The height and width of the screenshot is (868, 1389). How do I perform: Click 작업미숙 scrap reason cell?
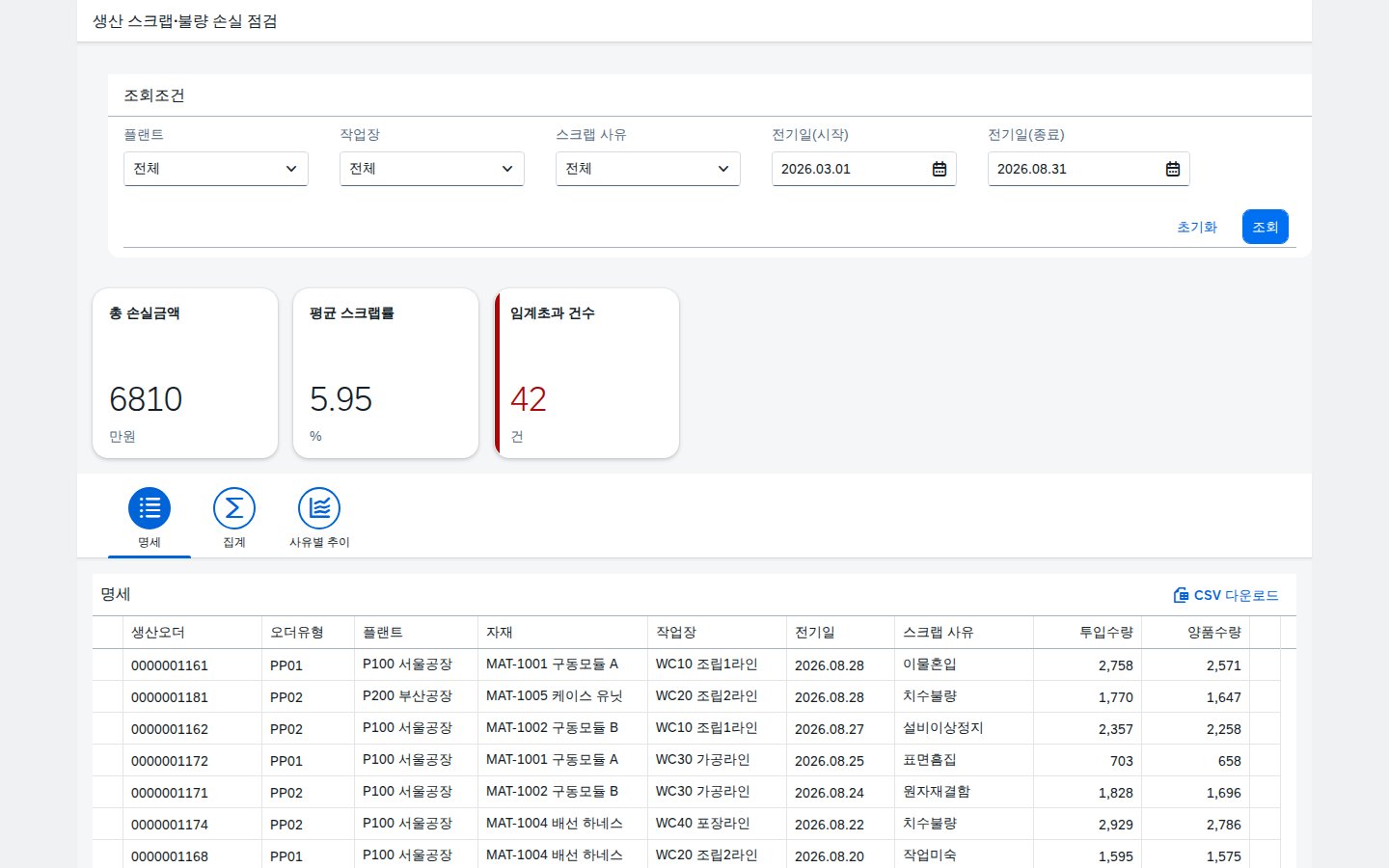click(965, 855)
